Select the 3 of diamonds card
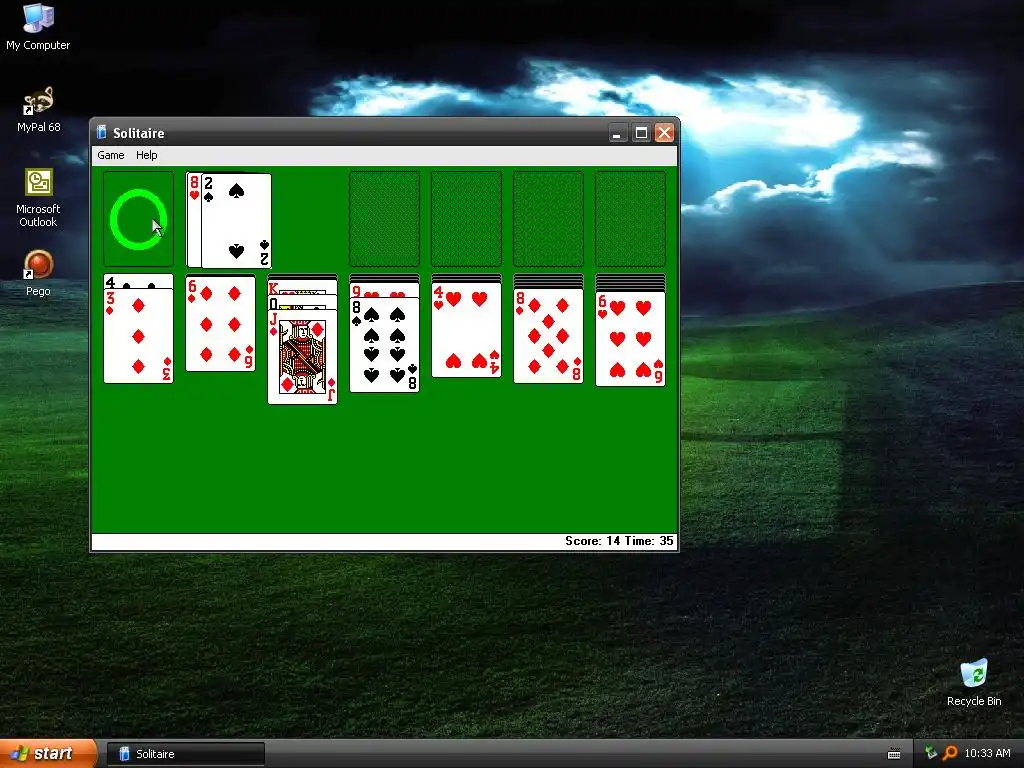 click(138, 336)
